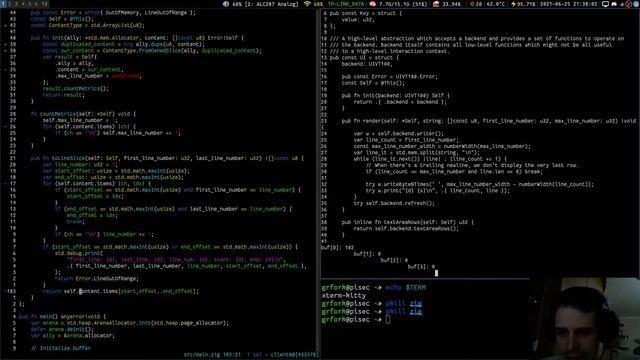Viewport: 640px width, 360px height.
Task: Click the '// Initialize buffer' comment
Action: (x=61, y=348)
